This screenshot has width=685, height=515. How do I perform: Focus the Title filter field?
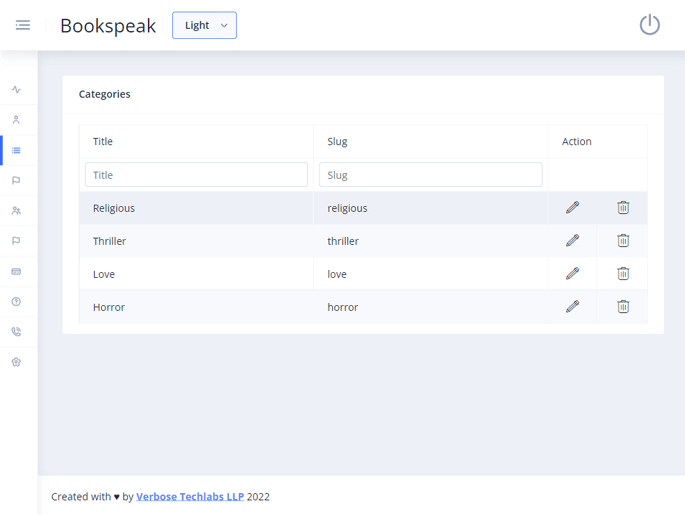(x=196, y=175)
